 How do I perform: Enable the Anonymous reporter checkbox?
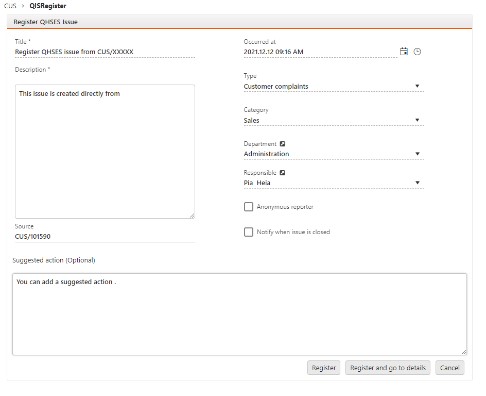pos(248,207)
